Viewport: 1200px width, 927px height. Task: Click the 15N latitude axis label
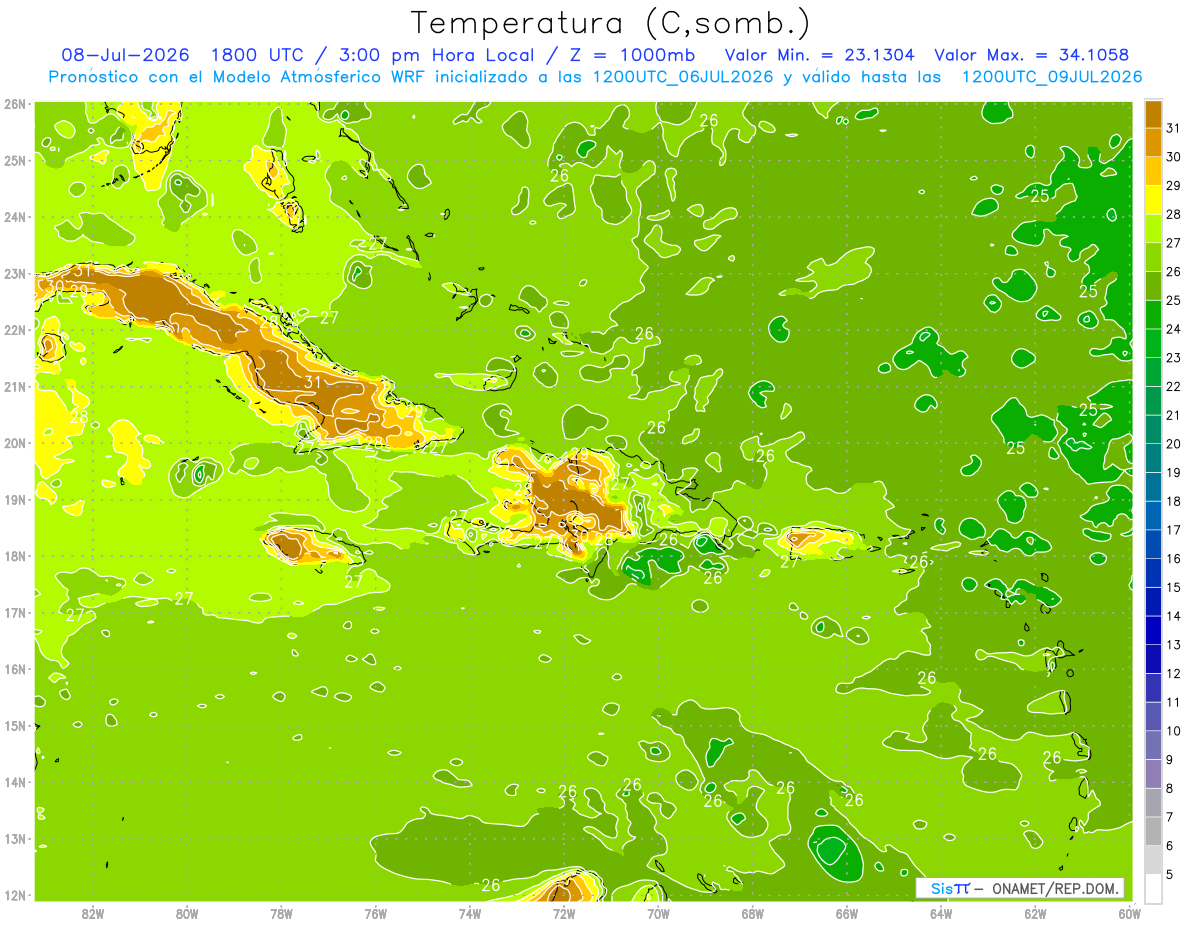(16, 726)
